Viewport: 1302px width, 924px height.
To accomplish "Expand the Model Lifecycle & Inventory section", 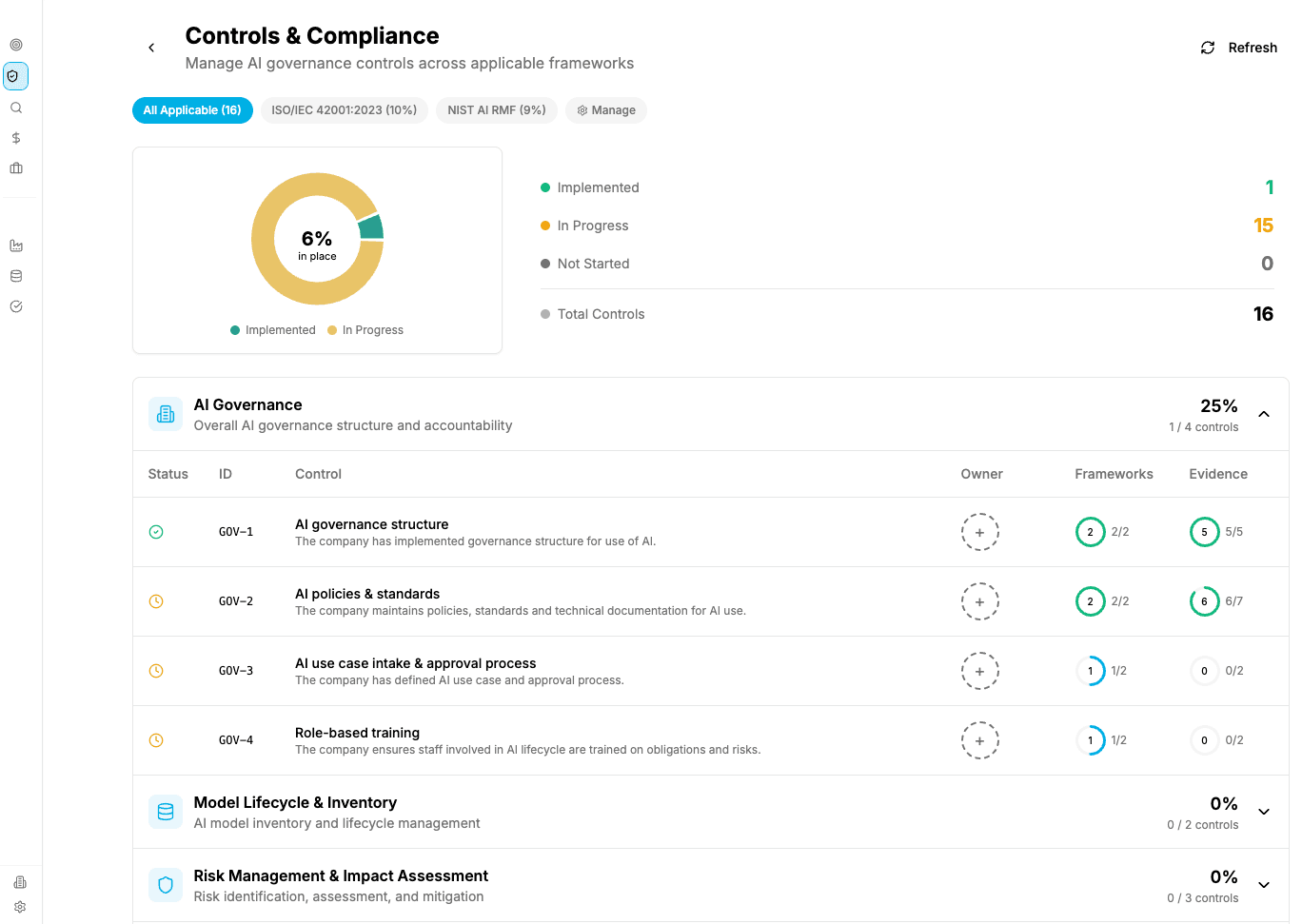I will (x=1264, y=812).
